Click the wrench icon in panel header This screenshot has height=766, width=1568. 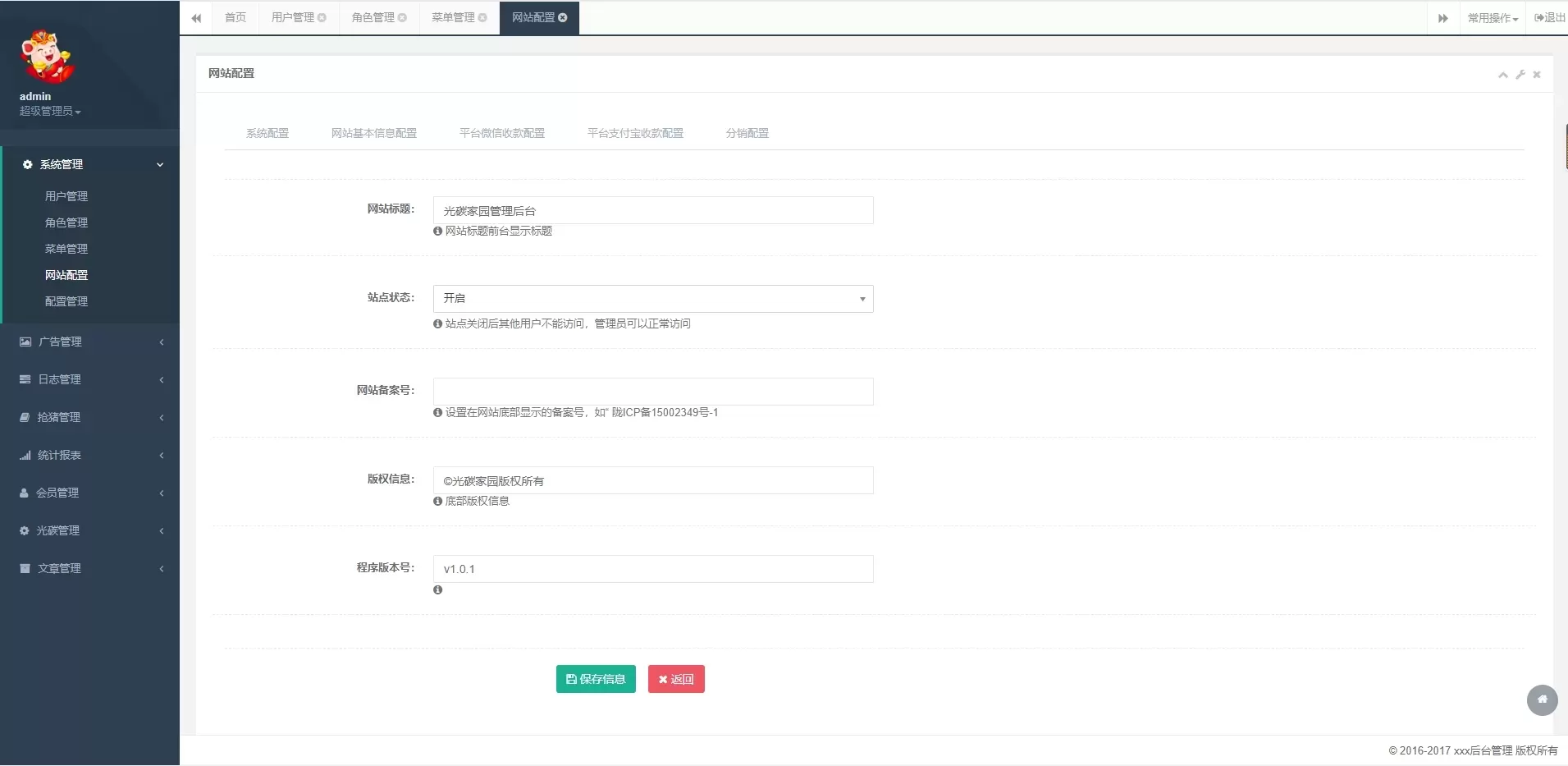point(1520,74)
